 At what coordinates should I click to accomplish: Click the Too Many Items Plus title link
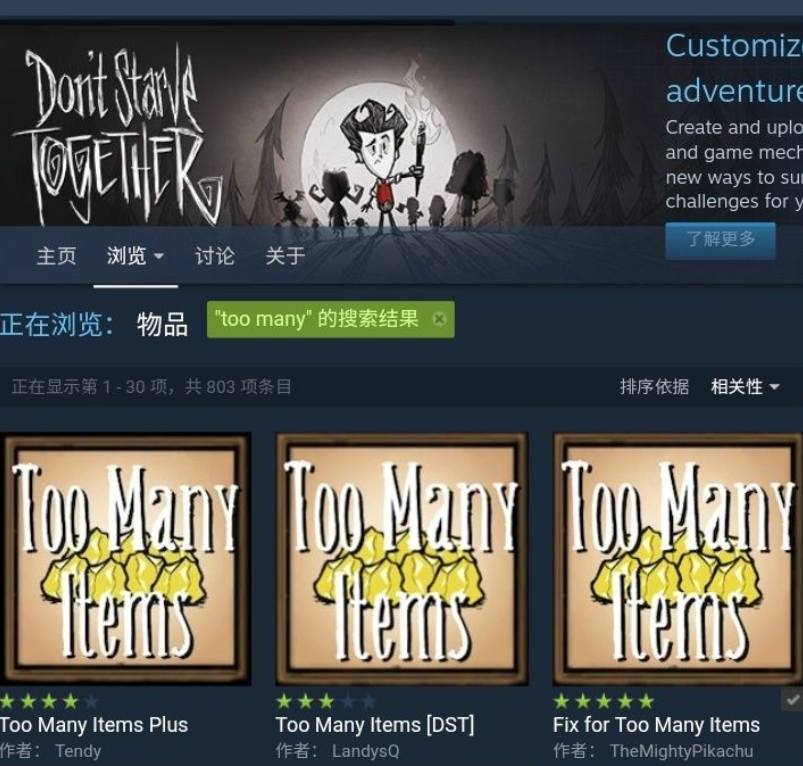coord(94,725)
